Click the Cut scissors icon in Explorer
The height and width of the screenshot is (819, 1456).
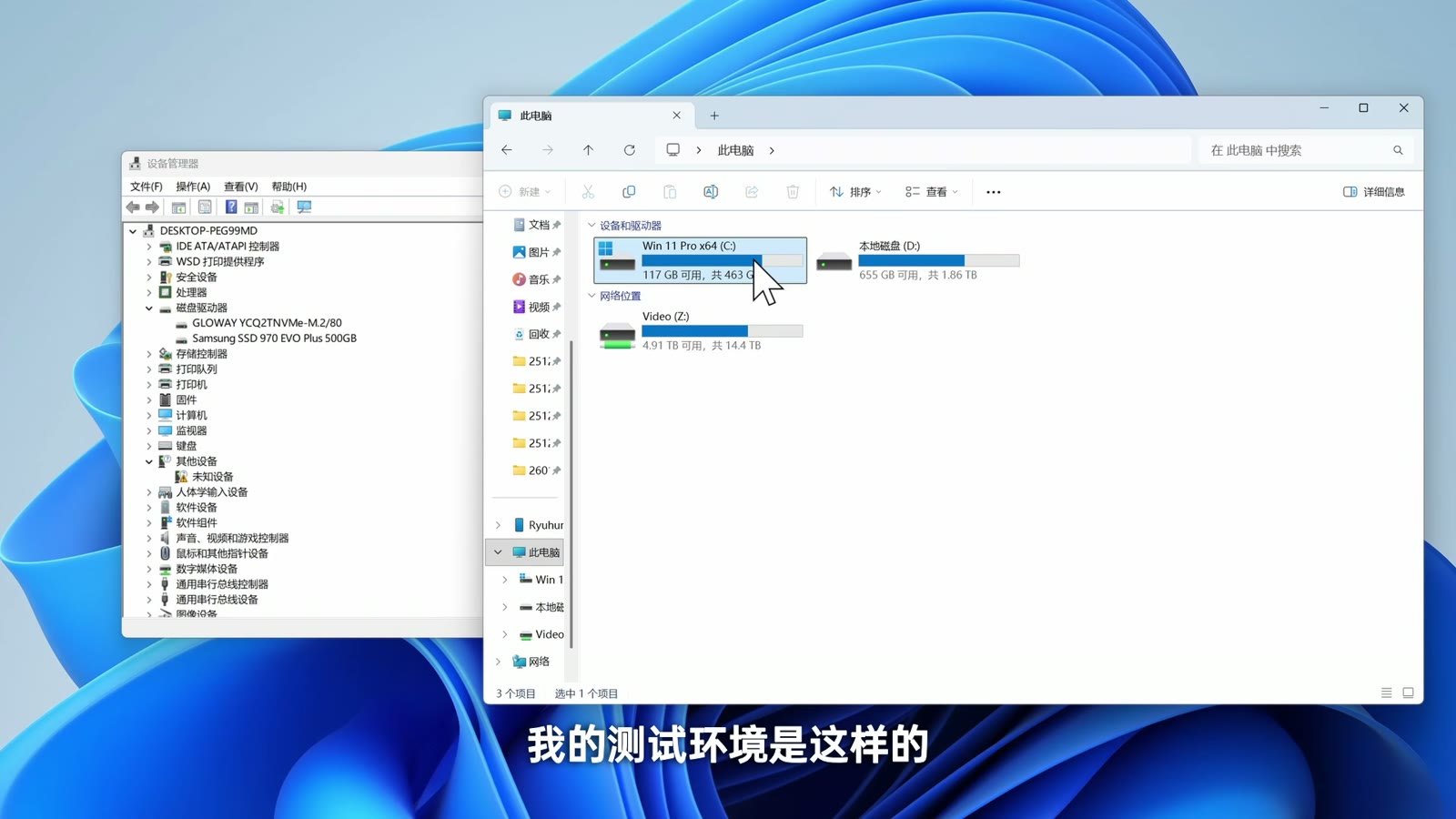pos(588,192)
